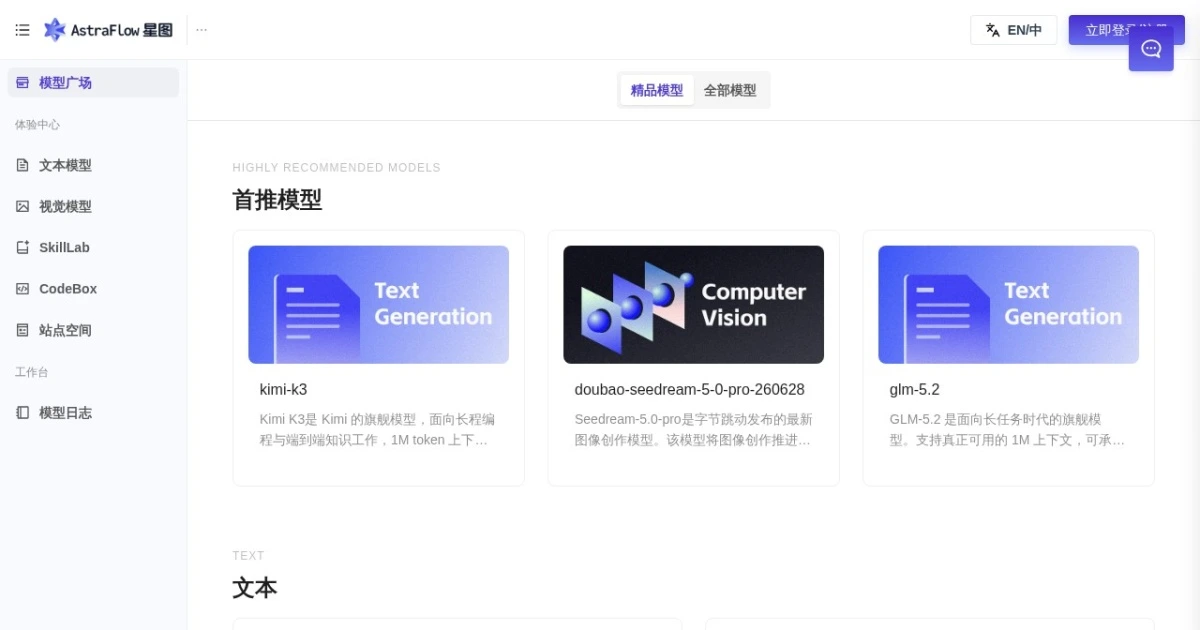Open the chat support floating icon

click(x=1151, y=48)
